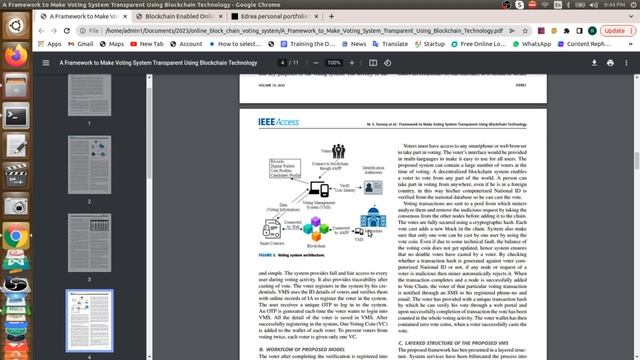Open Firefox from the dock

click(x=16, y=56)
